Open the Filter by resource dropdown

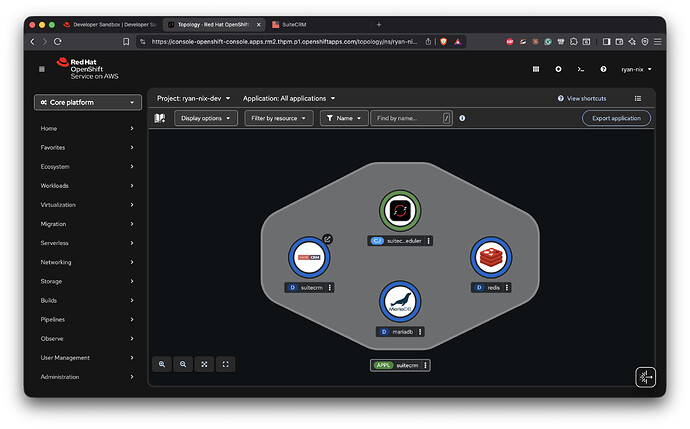[279, 118]
